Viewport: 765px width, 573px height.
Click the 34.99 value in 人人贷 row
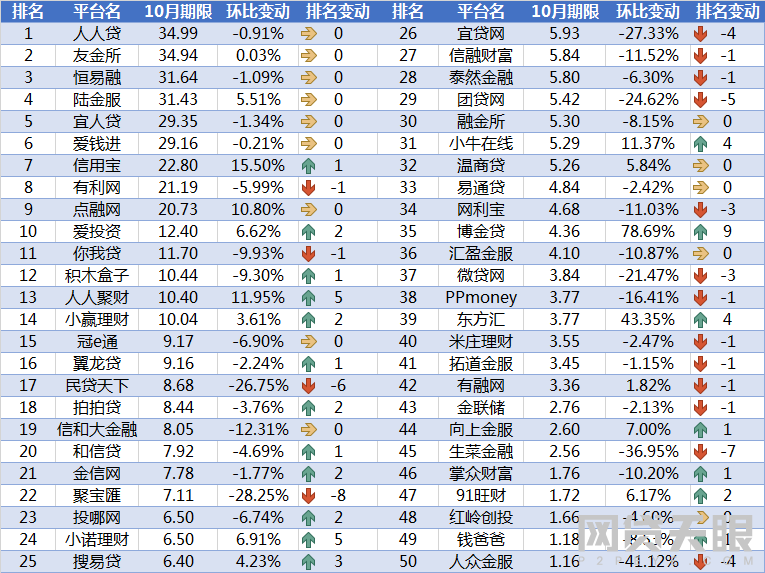[x=178, y=34]
